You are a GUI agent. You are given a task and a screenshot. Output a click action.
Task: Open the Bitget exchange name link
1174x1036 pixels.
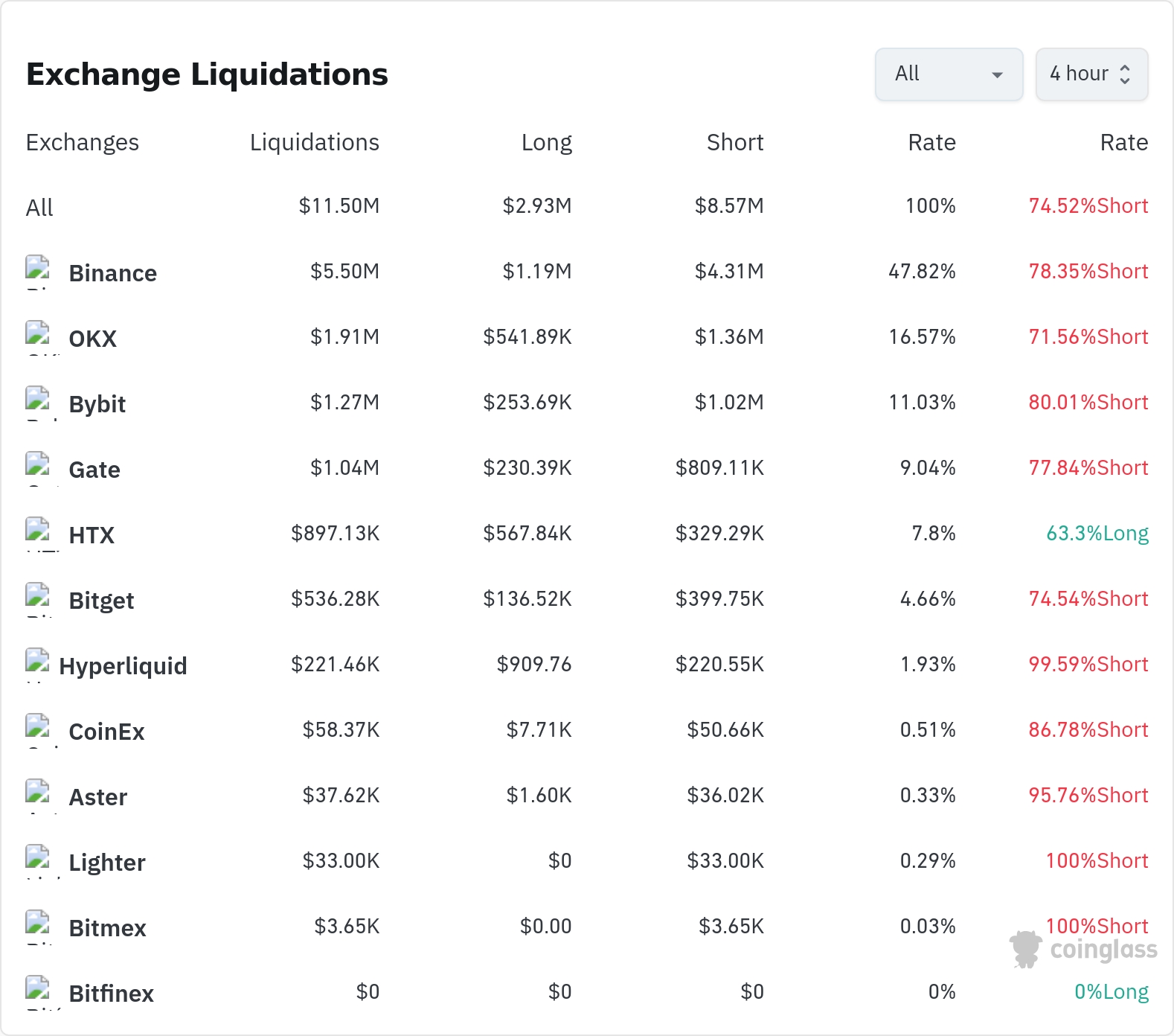tap(101, 601)
